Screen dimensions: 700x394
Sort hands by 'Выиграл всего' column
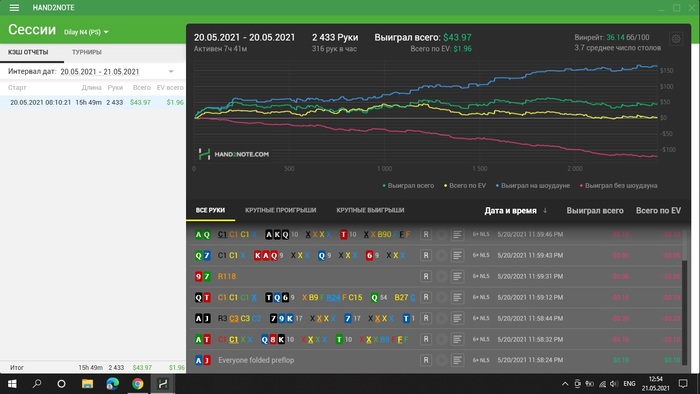point(595,211)
